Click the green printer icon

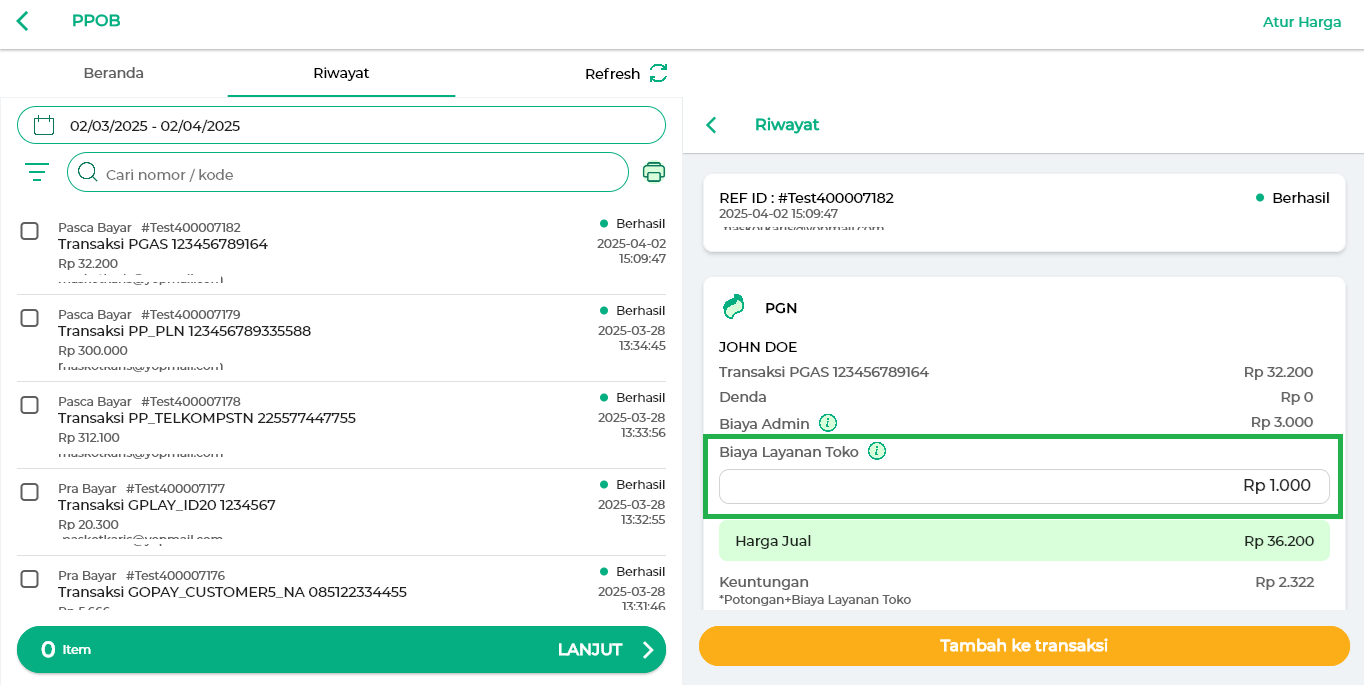point(654,172)
